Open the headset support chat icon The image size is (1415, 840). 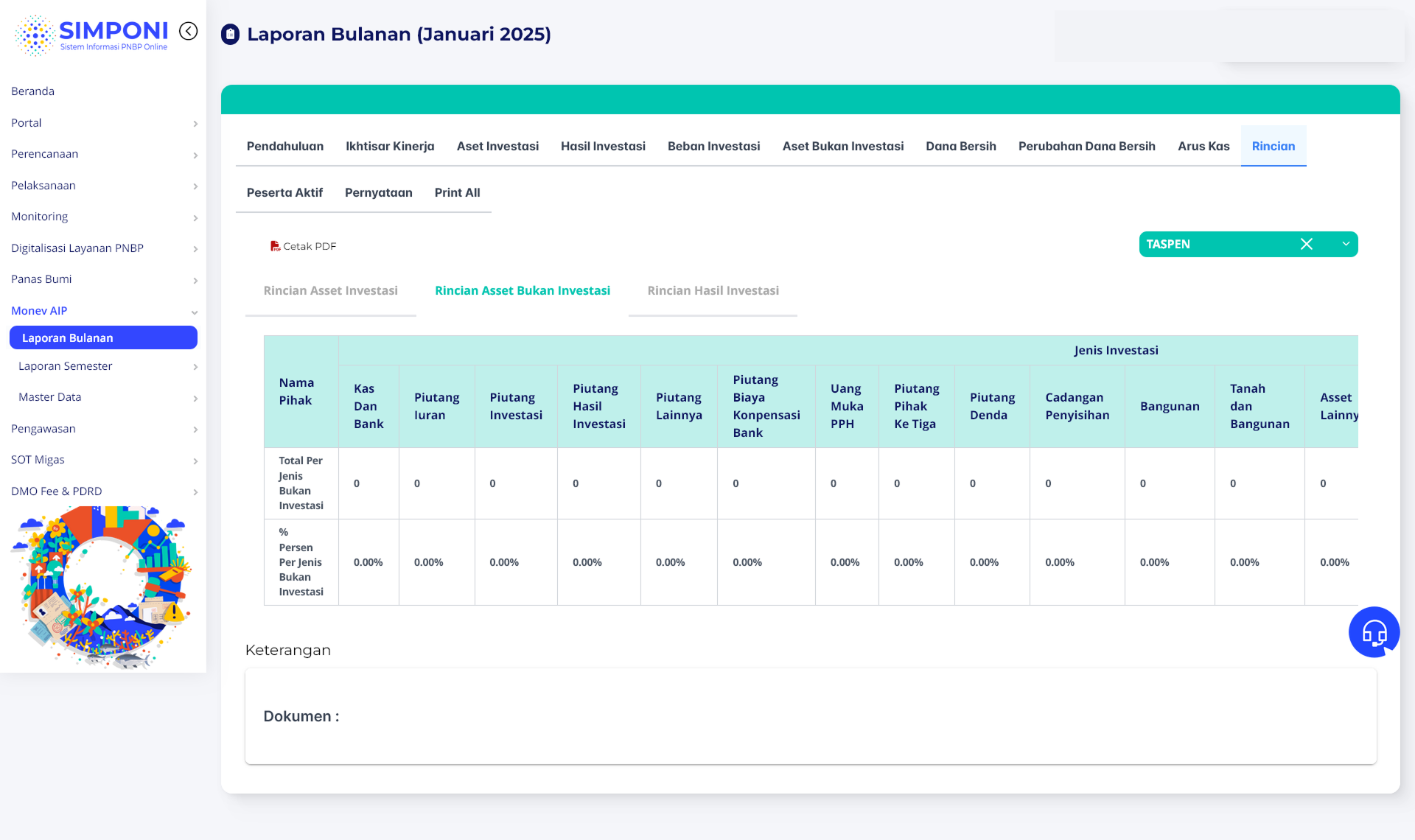[1374, 632]
